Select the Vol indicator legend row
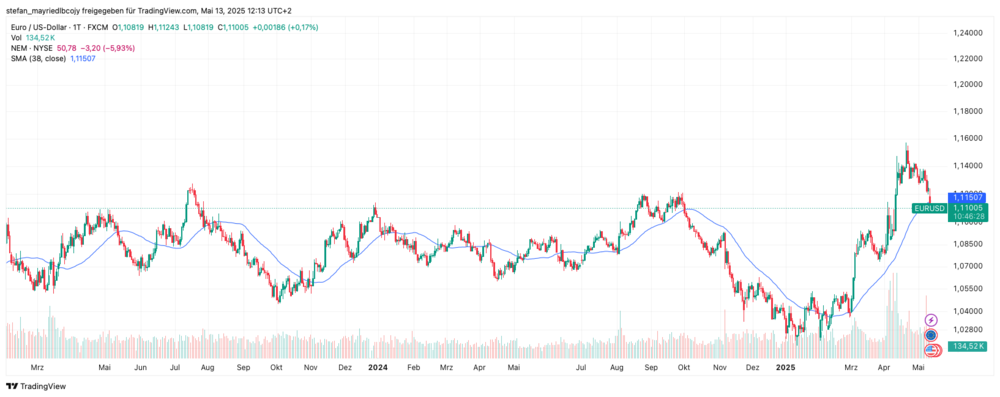 coord(34,38)
